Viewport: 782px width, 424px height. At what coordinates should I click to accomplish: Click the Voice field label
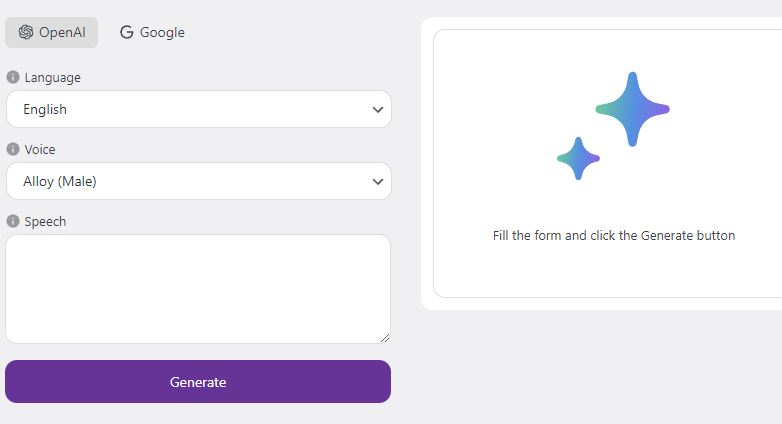pos(40,150)
